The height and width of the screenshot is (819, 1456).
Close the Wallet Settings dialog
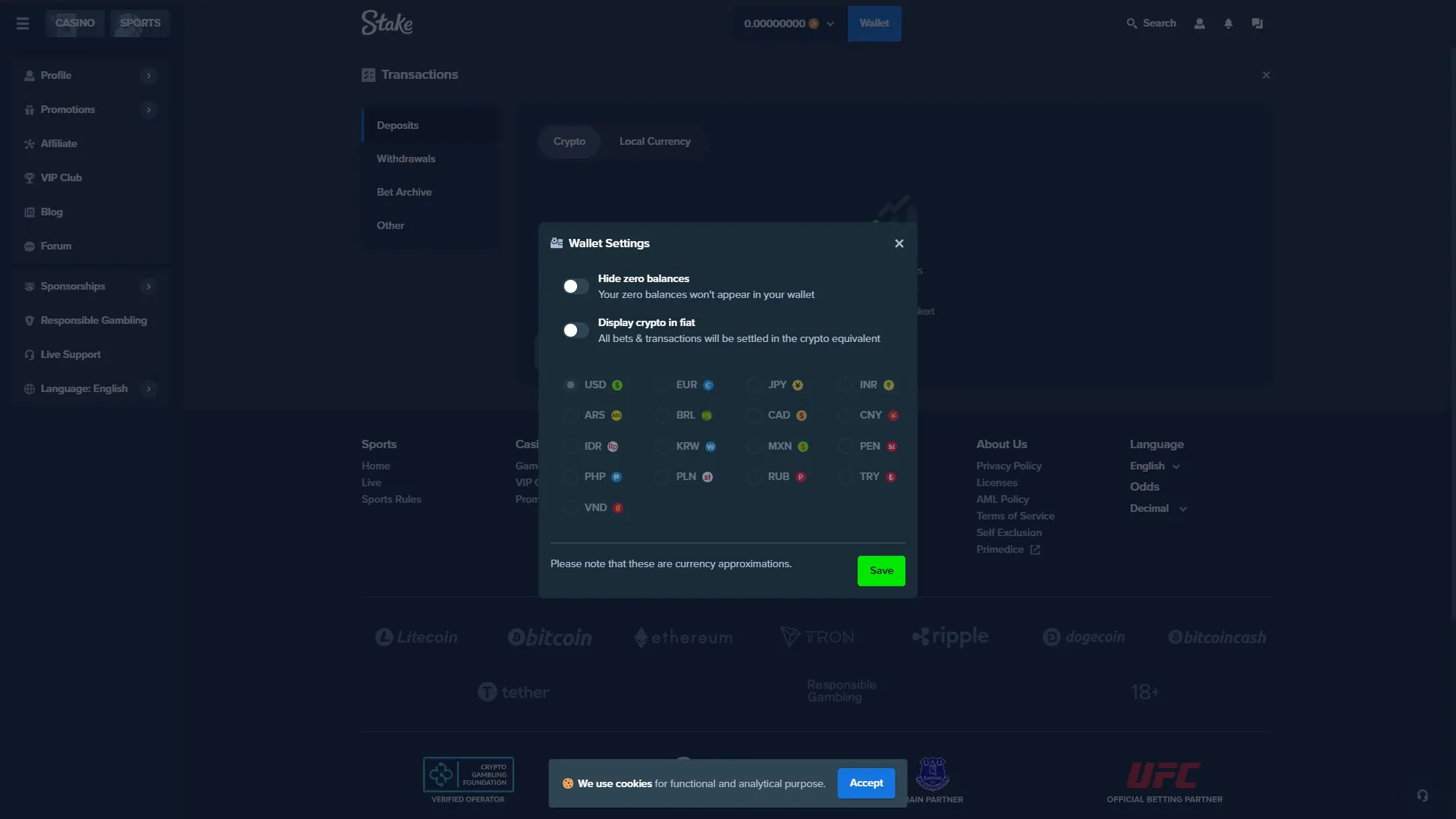pos(899,243)
